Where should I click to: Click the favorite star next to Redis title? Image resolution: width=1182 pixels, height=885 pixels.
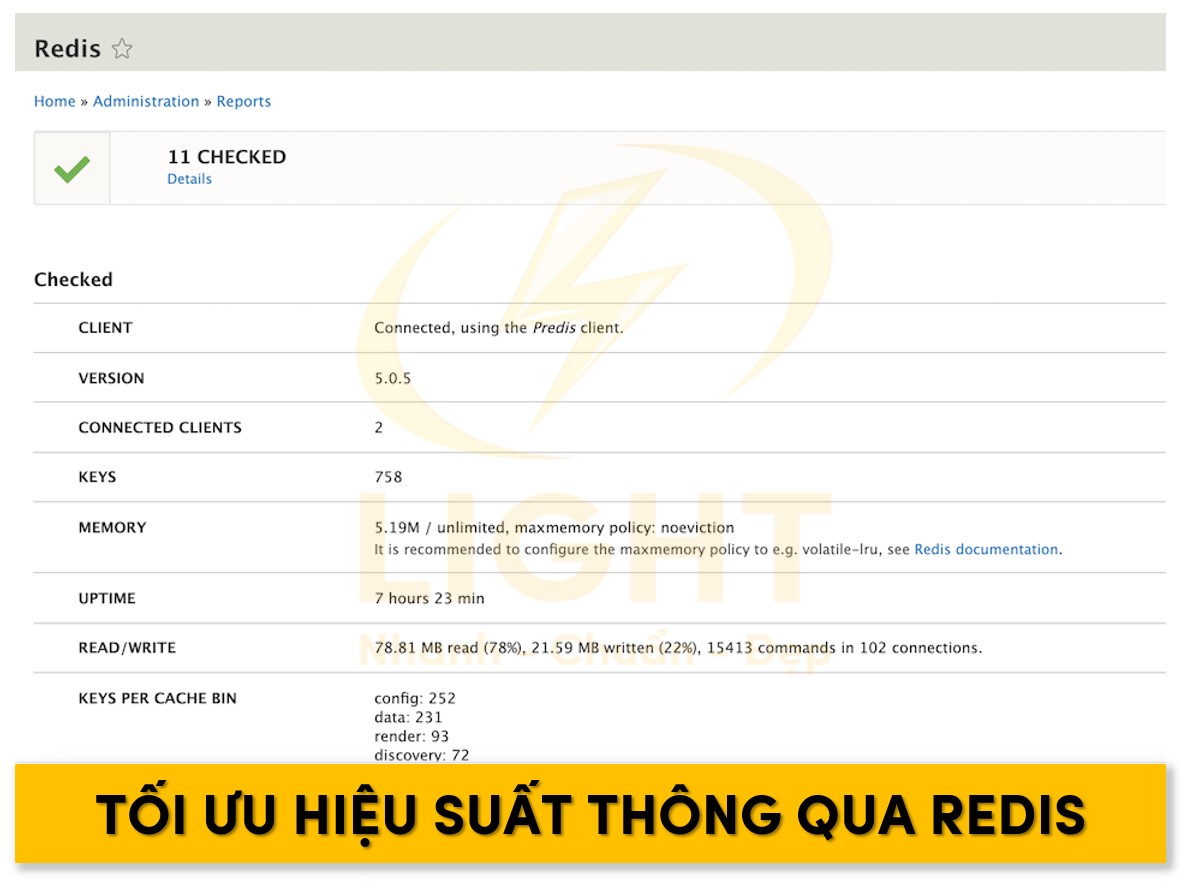122,49
